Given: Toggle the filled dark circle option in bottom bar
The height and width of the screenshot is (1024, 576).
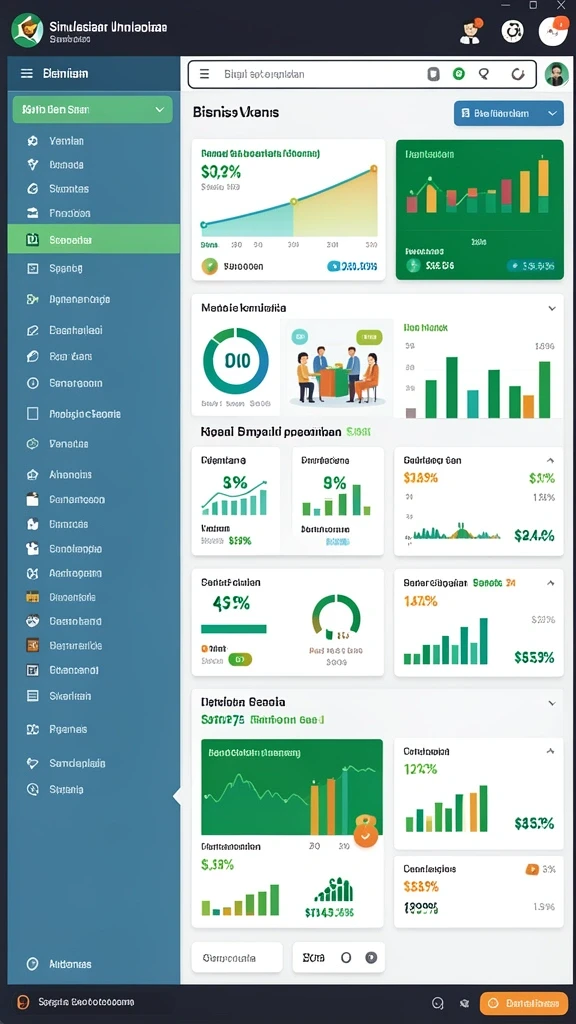Looking at the screenshot, I should tap(371, 958).
